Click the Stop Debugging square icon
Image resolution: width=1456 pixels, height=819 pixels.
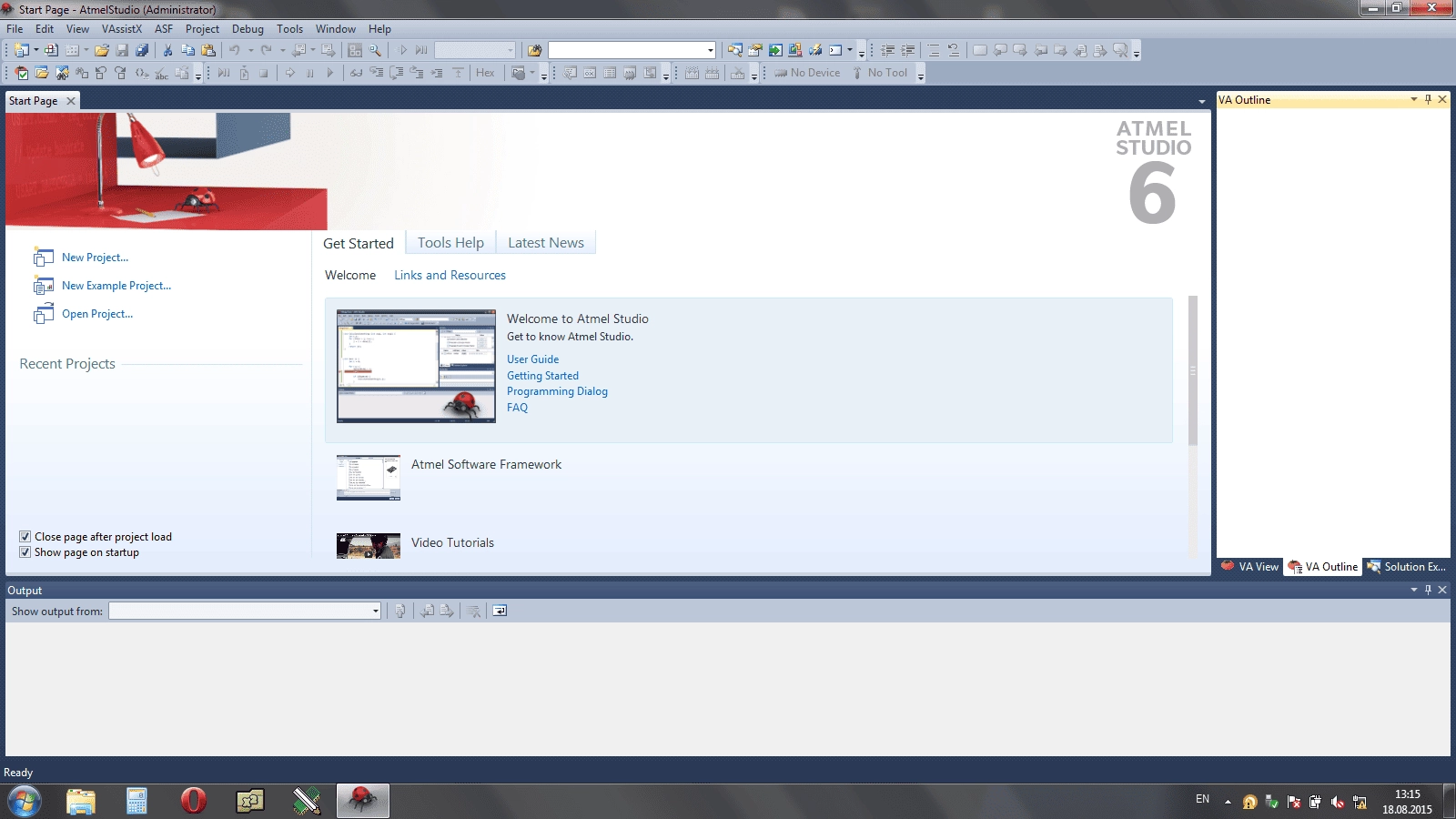263,73
